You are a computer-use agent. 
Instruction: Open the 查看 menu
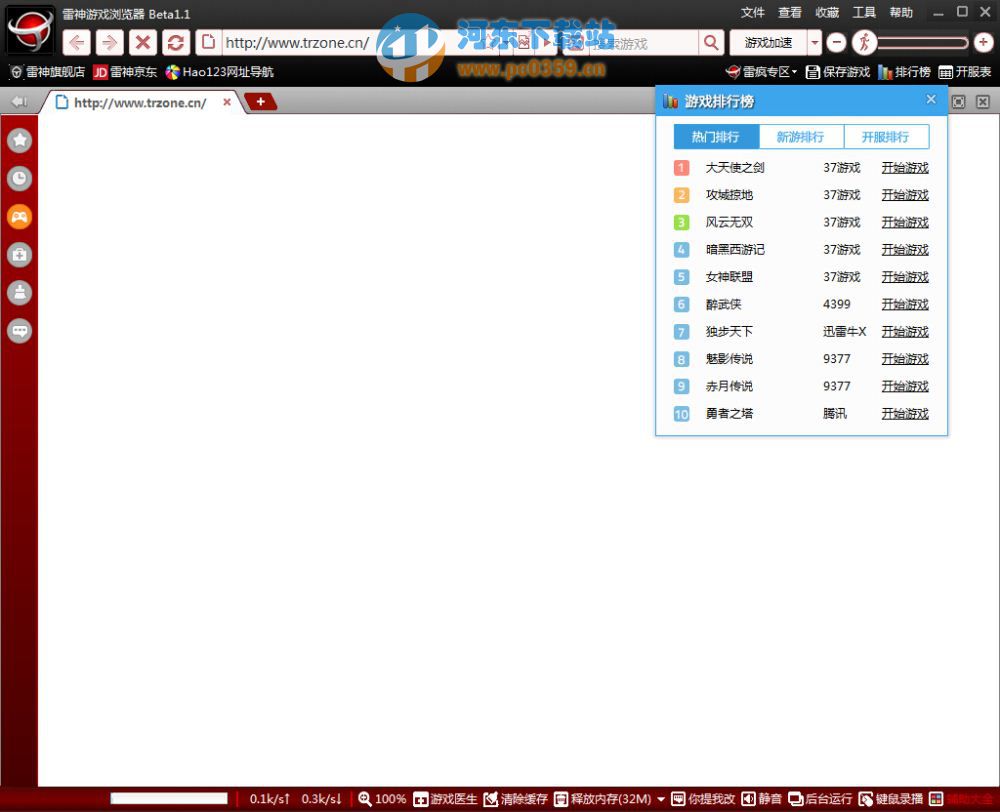[x=790, y=13]
